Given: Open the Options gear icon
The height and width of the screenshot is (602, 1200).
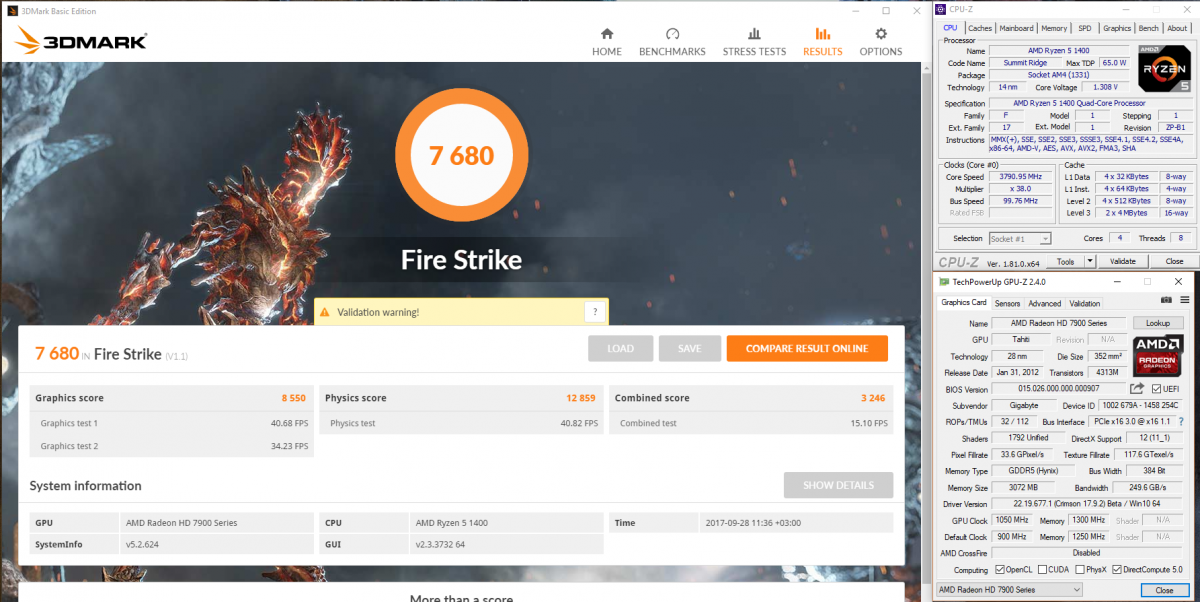Looking at the screenshot, I should pos(880,34).
